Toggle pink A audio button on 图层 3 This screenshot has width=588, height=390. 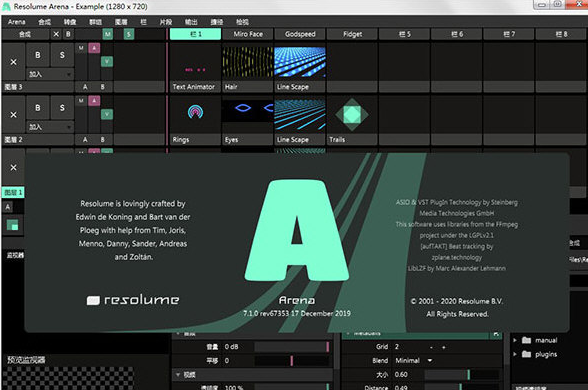tap(94, 48)
